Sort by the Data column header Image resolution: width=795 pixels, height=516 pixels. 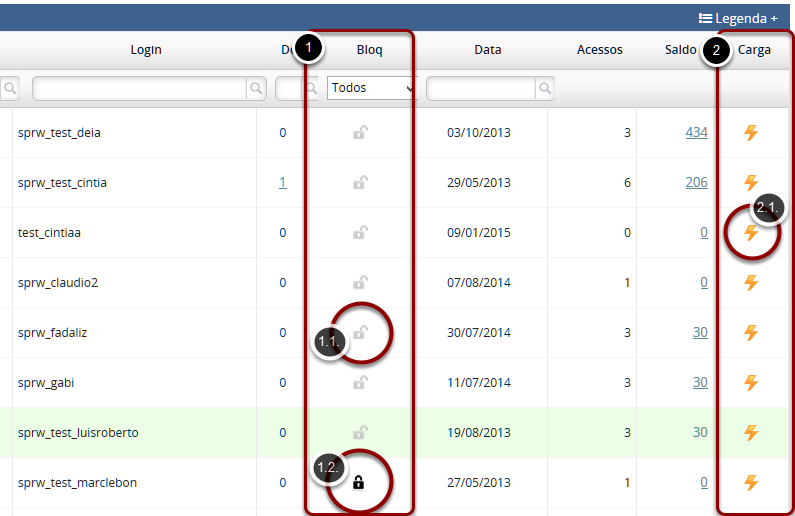[488, 50]
